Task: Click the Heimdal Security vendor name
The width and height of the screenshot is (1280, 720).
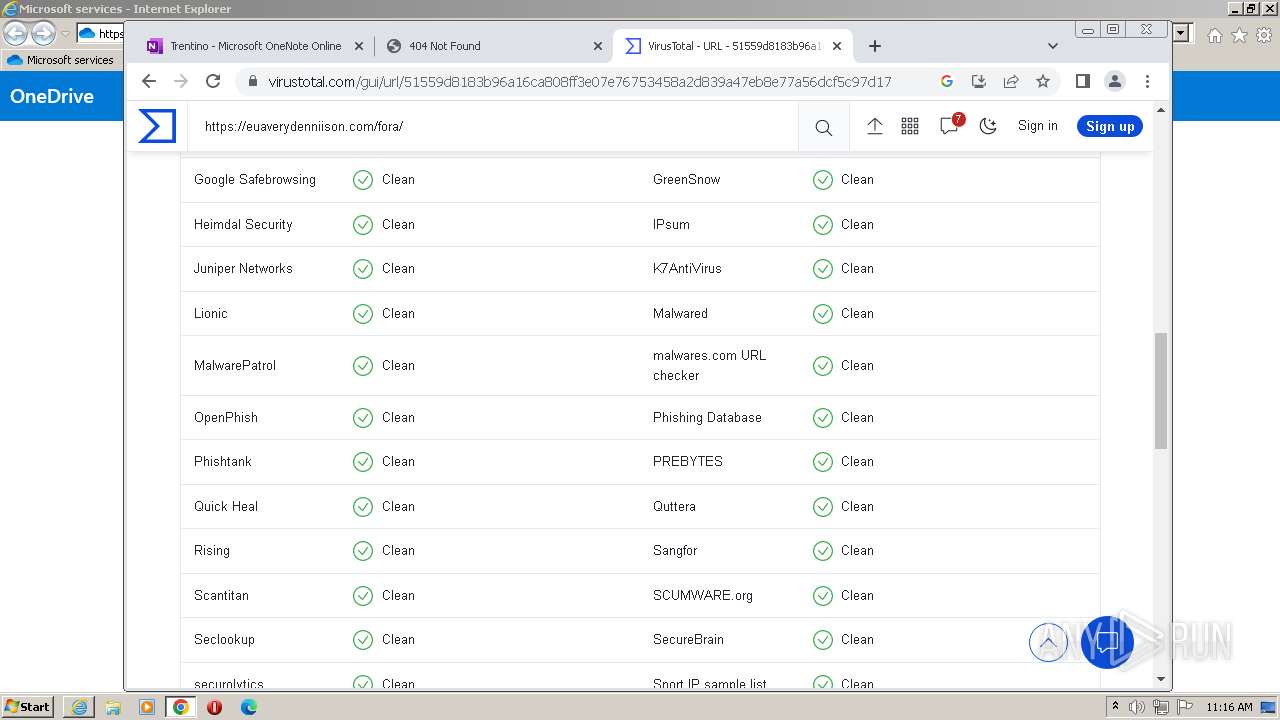Action: click(x=243, y=225)
